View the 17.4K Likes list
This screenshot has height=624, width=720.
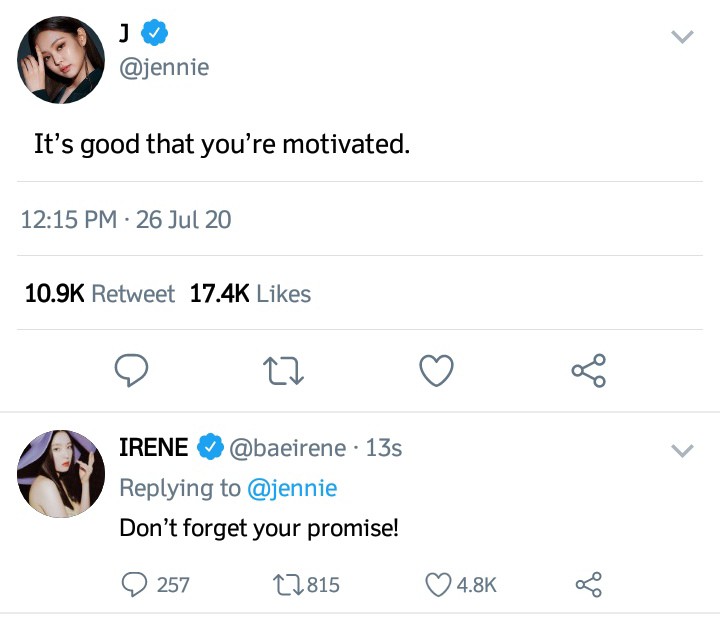click(x=250, y=294)
